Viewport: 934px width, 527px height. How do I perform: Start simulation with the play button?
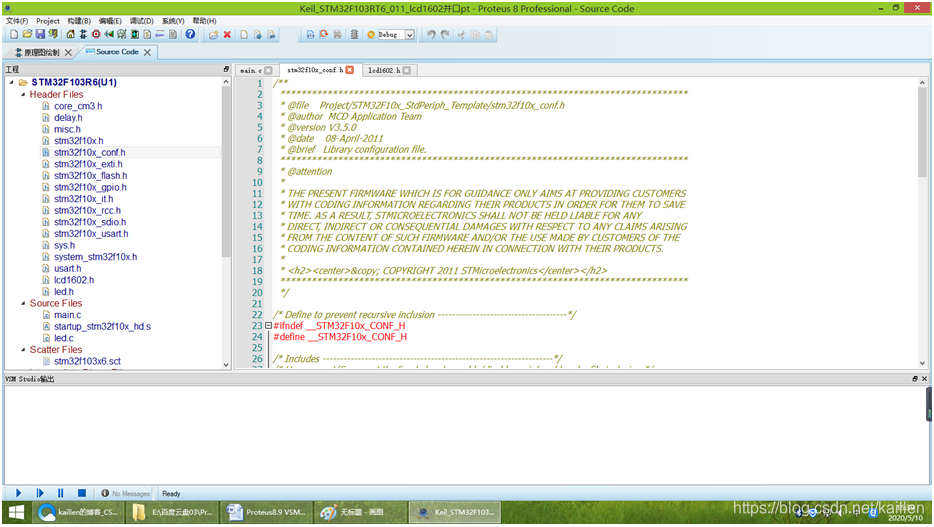click(x=18, y=493)
